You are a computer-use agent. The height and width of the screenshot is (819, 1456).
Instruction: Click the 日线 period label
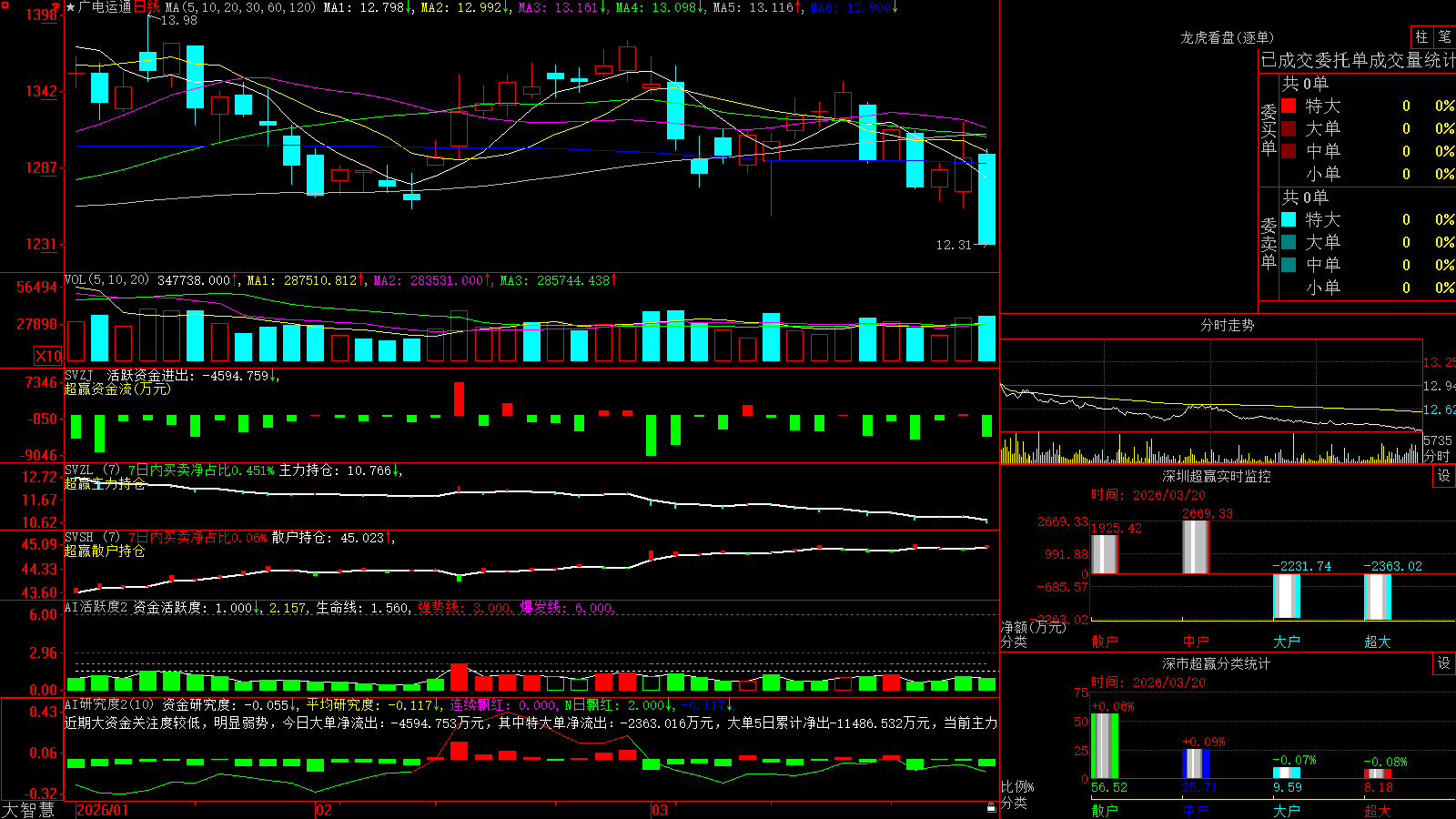click(x=147, y=7)
